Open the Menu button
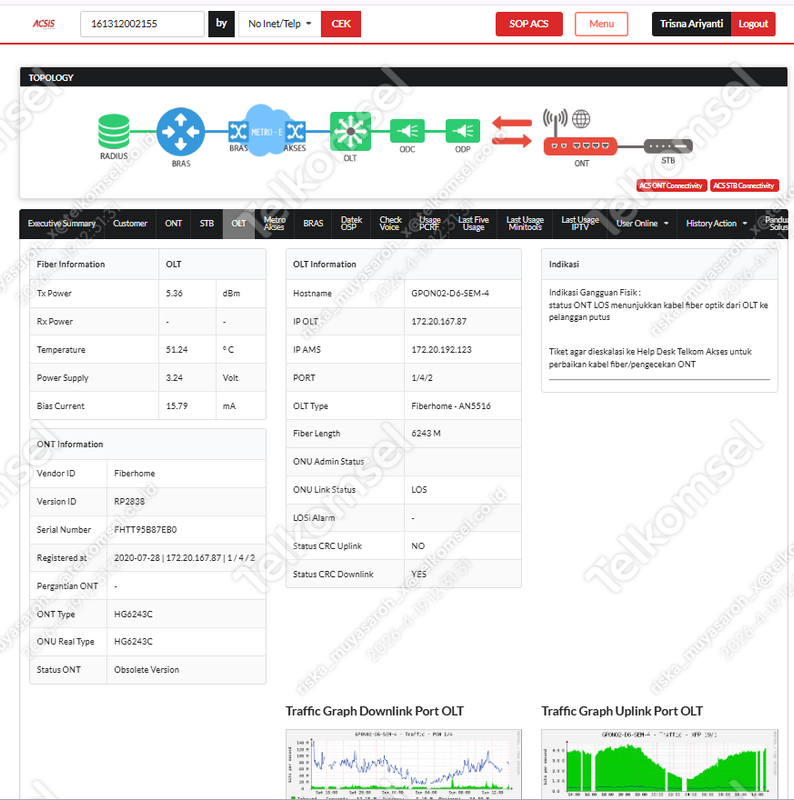This screenshot has width=794, height=800. 601,24
